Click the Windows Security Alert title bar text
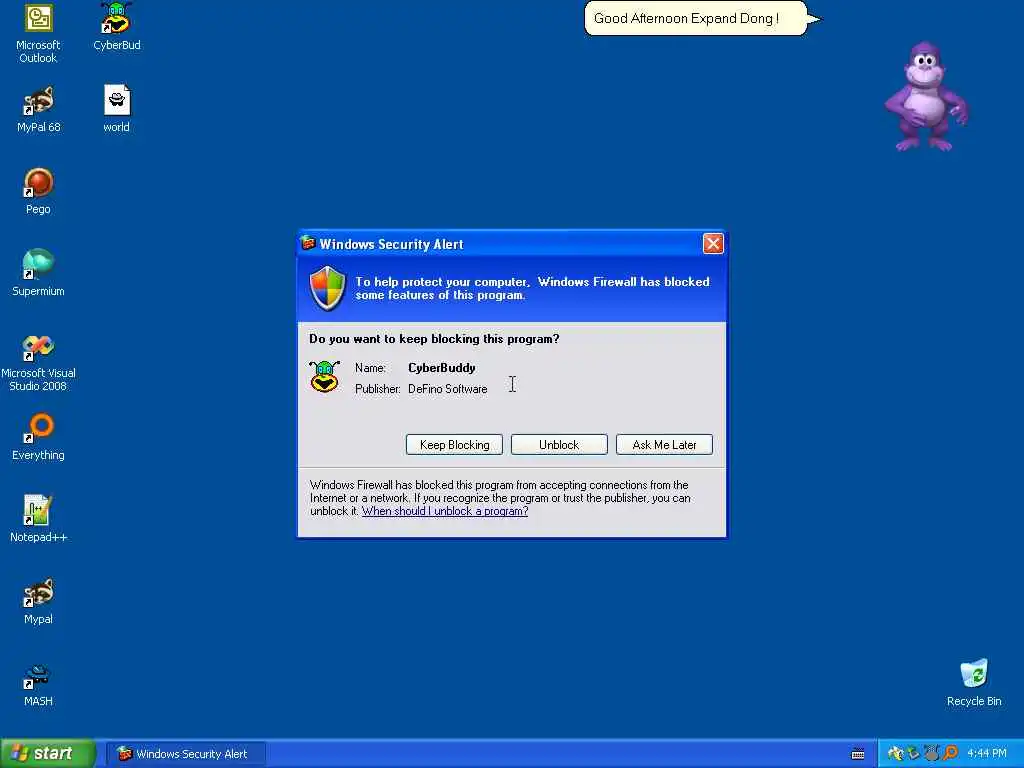The width and height of the screenshot is (1024, 768). tap(391, 244)
